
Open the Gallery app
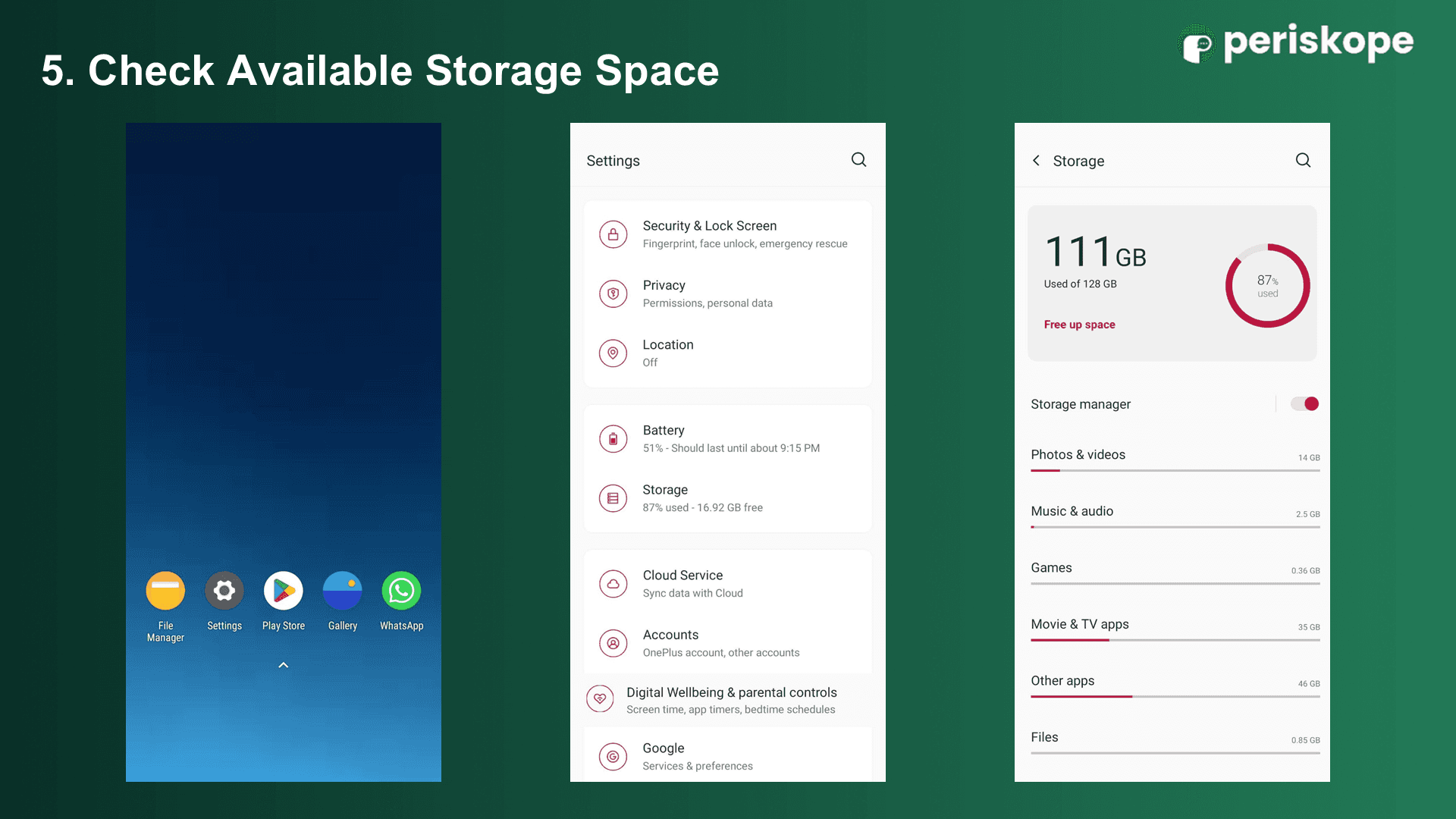(342, 591)
